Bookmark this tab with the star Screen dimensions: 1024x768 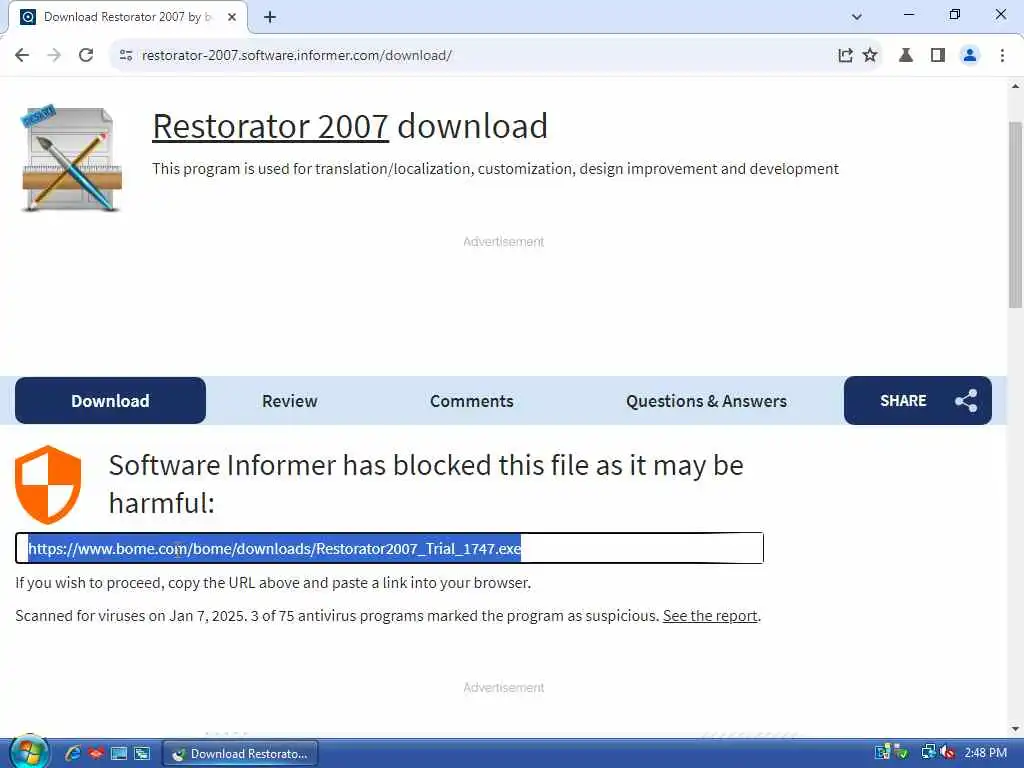coord(870,56)
